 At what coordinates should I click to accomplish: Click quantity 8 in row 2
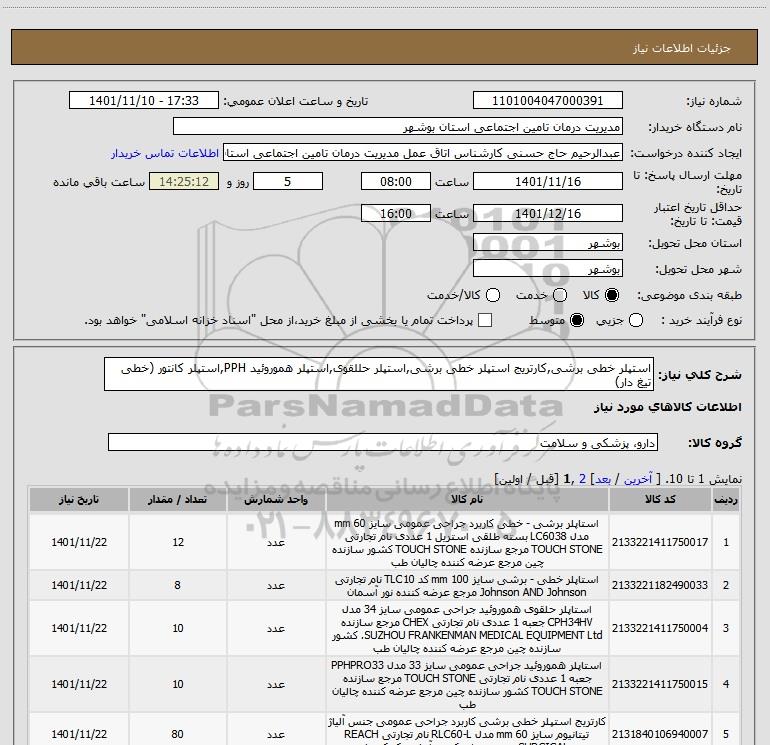(178, 585)
